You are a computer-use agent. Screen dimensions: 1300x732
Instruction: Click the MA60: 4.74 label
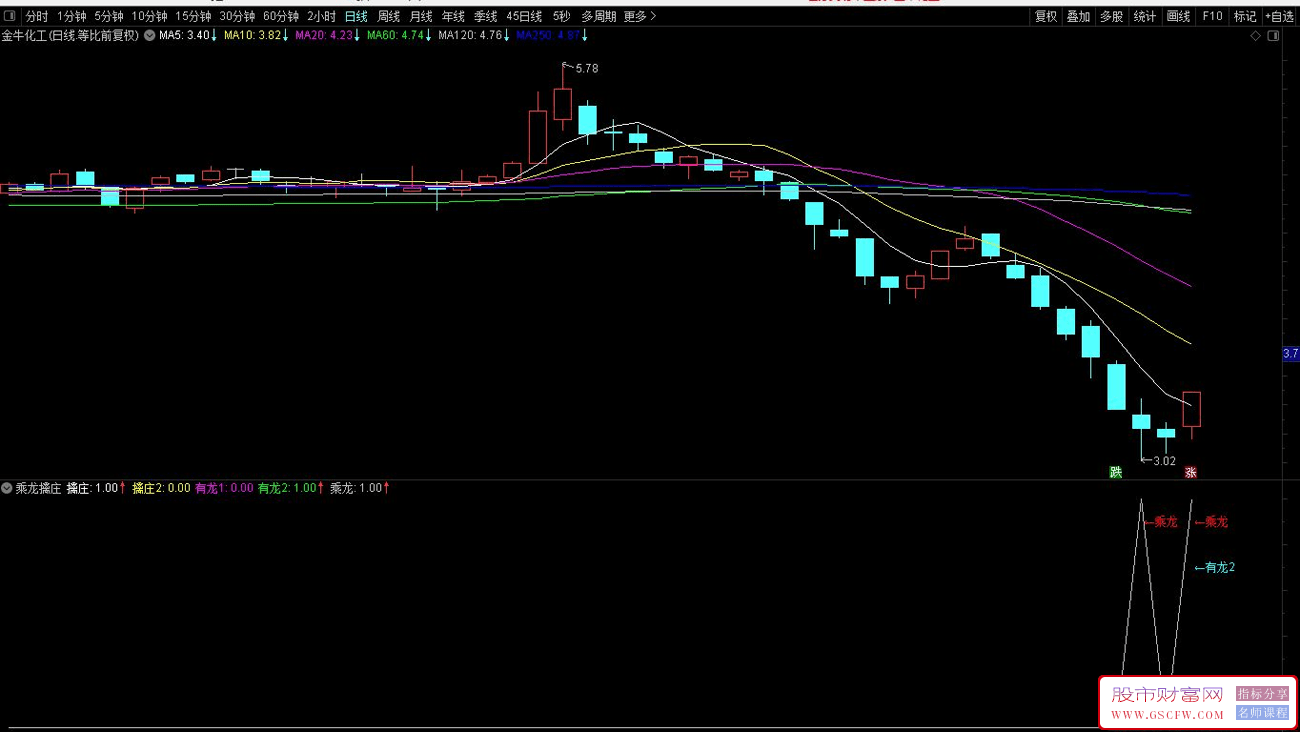tap(399, 36)
